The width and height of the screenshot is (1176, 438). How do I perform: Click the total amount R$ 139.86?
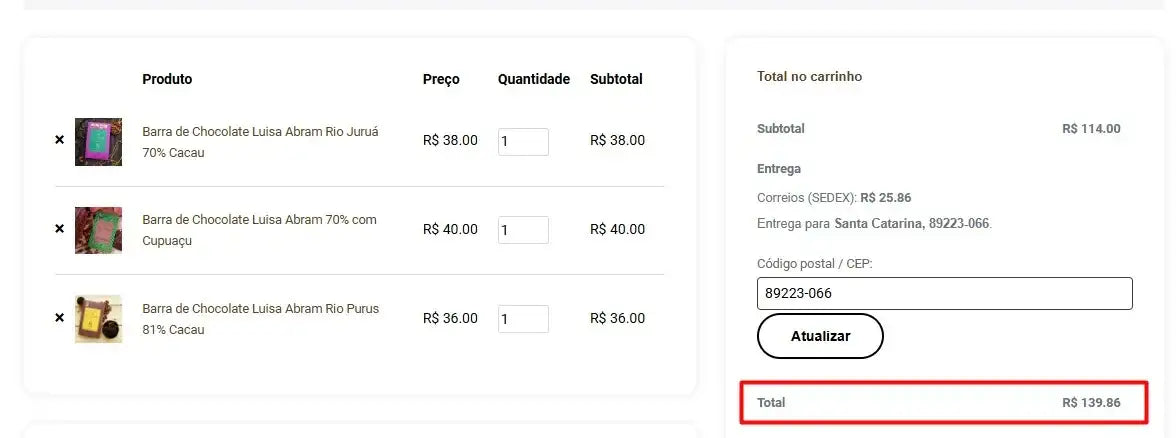[1091, 403]
